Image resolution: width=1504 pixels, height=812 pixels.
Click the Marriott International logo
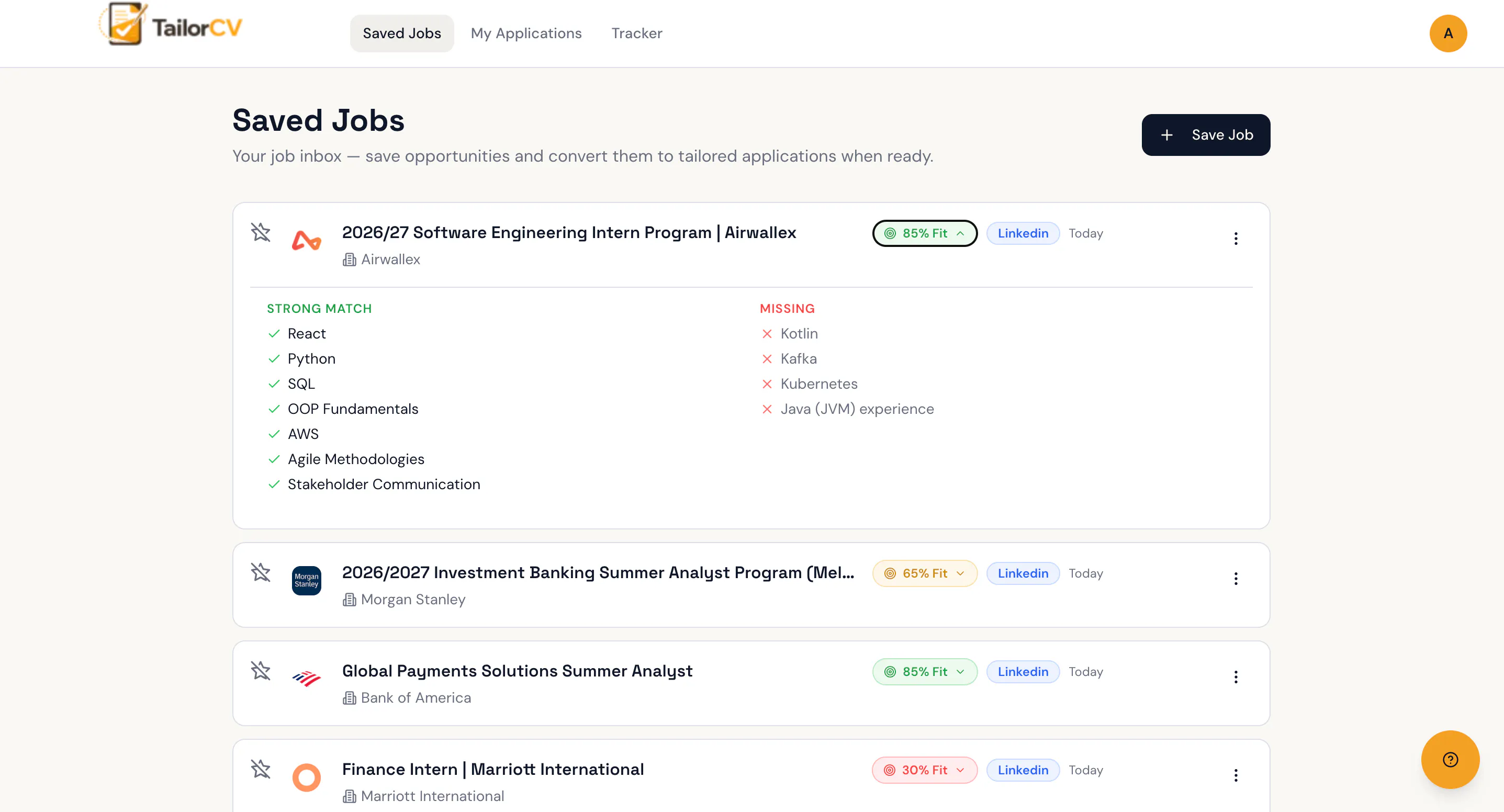pos(307,777)
